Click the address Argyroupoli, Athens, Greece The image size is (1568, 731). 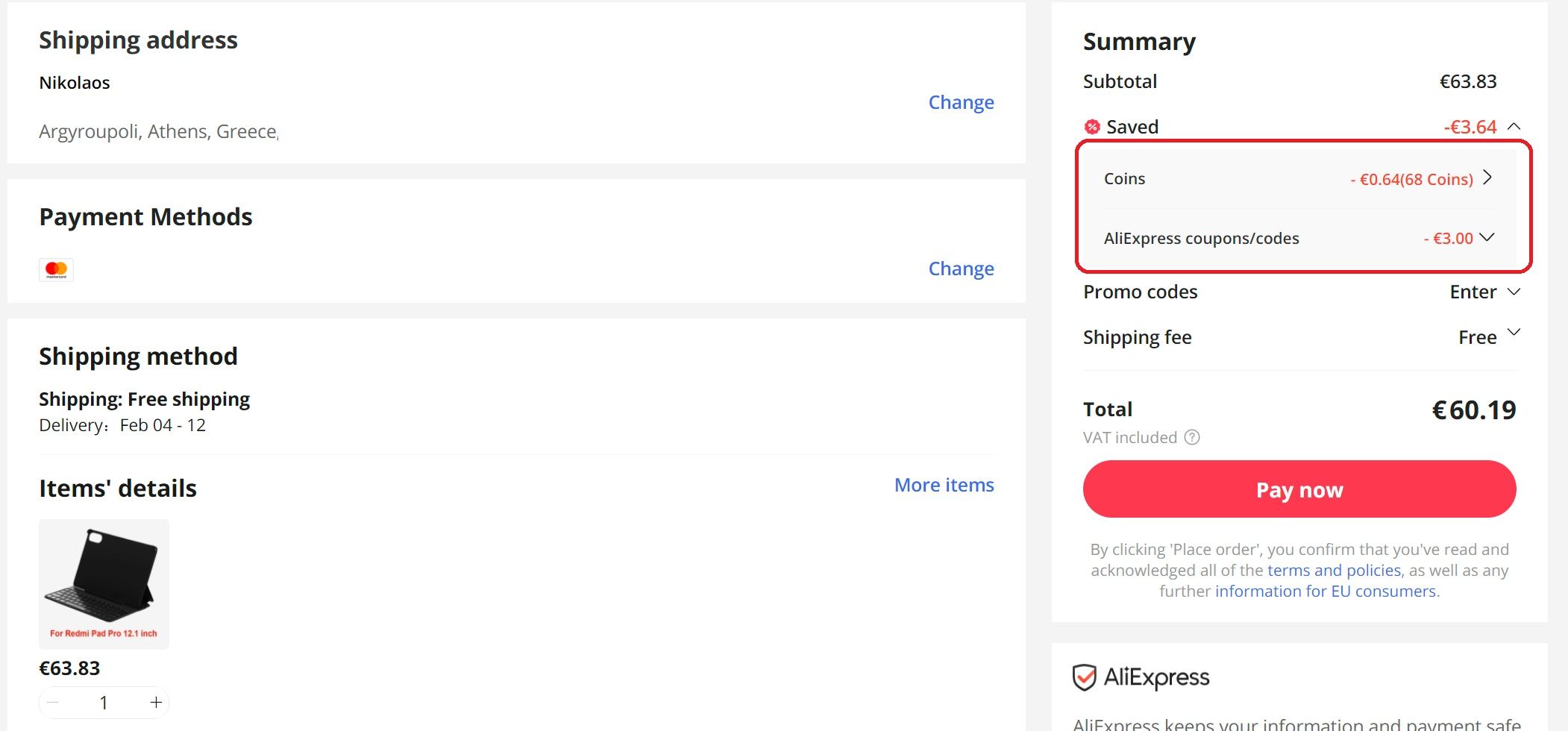(x=158, y=132)
